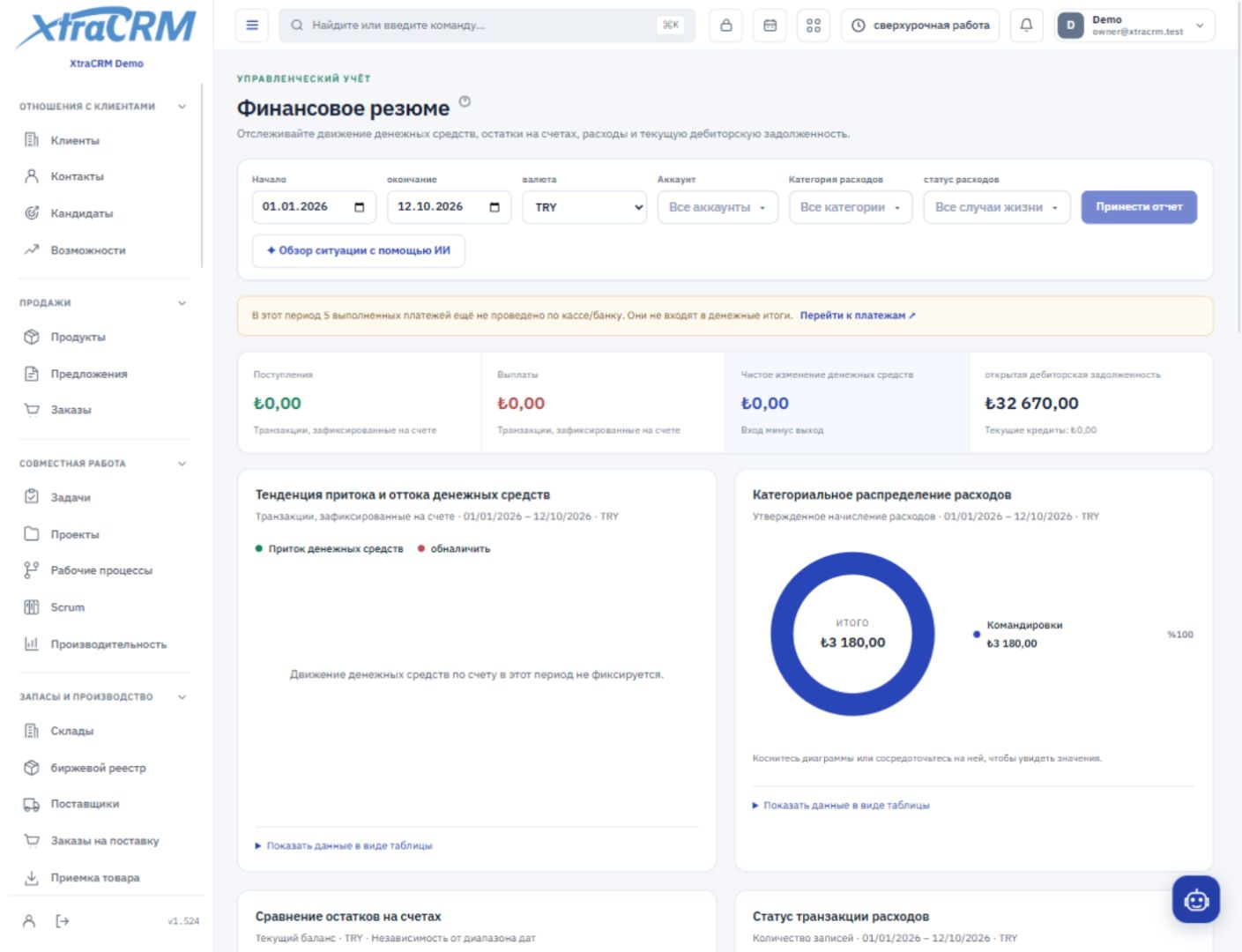Follow the Перейти к платежам link

pos(858,316)
